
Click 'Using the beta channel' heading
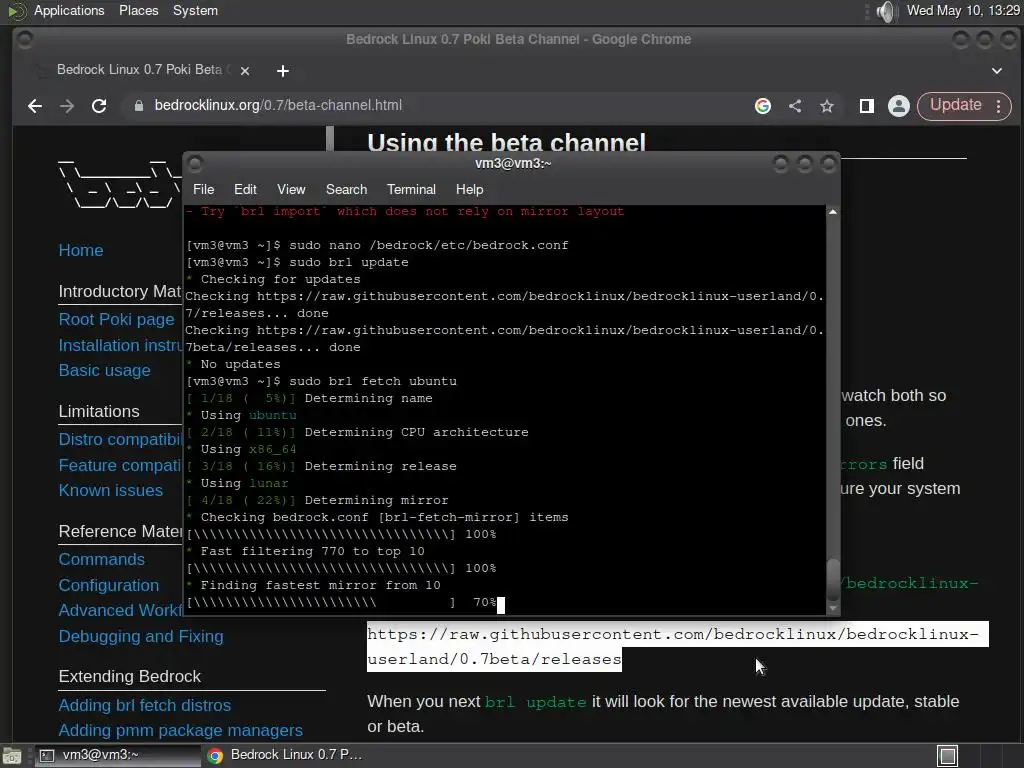point(506,142)
